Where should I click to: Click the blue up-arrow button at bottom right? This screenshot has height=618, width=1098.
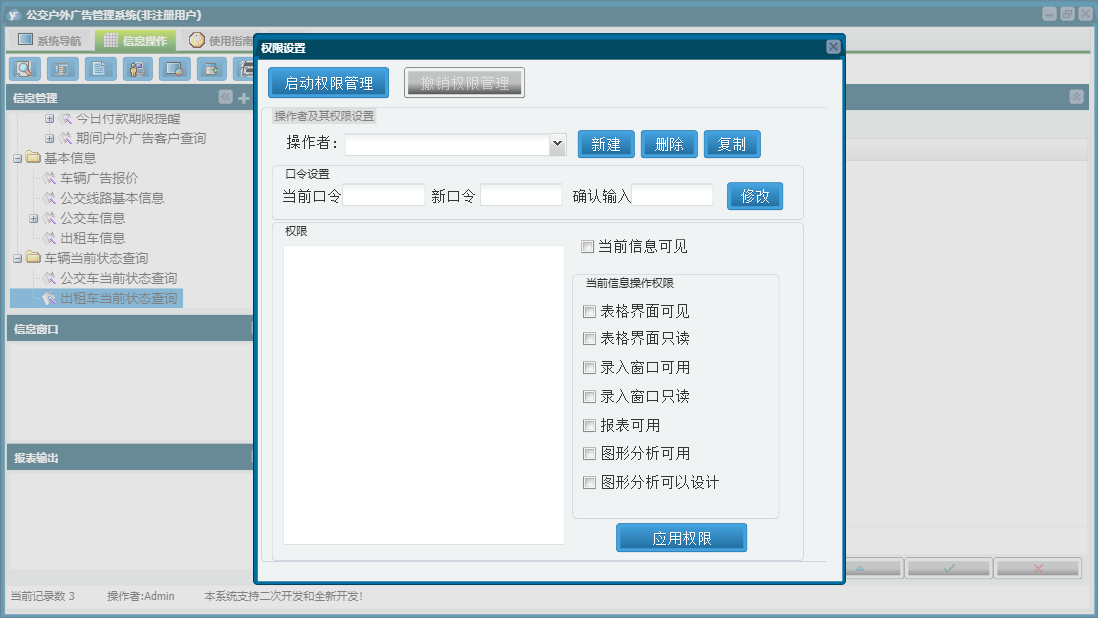click(860, 568)
